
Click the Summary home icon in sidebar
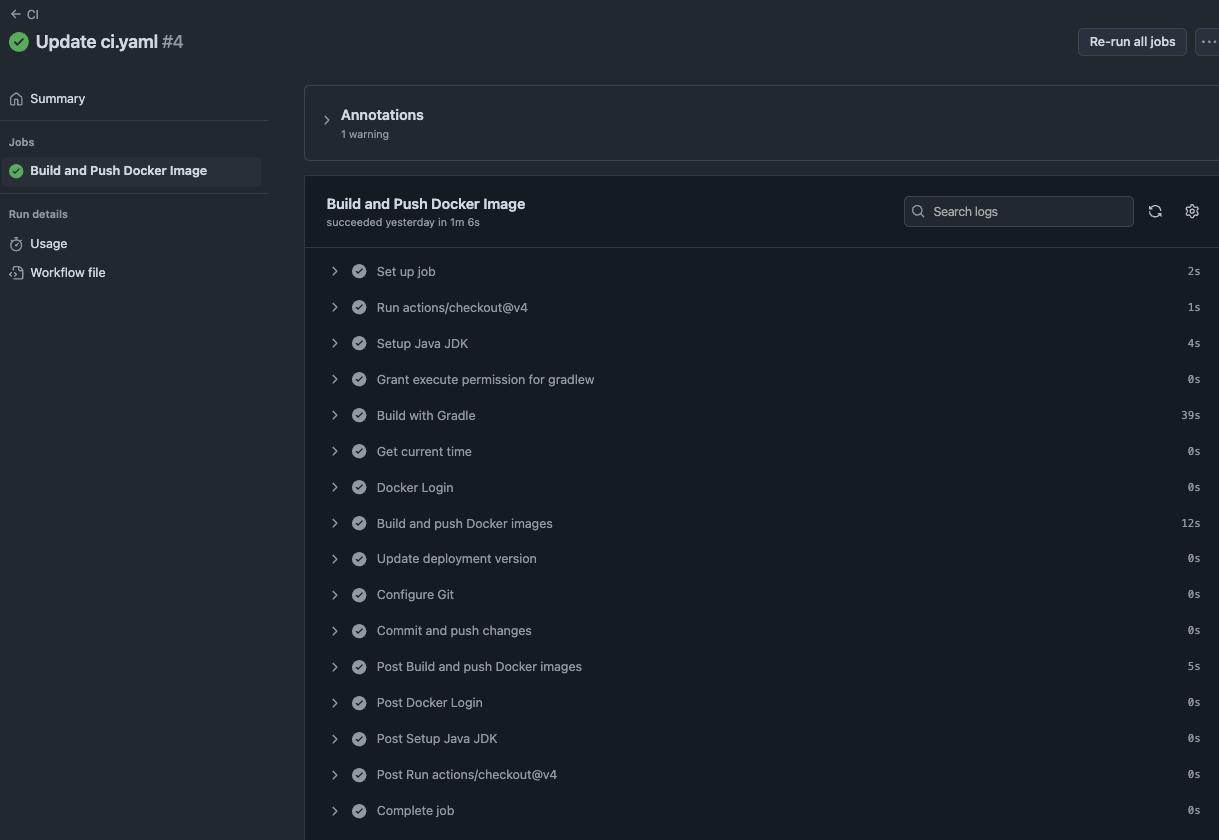[16, 99]
